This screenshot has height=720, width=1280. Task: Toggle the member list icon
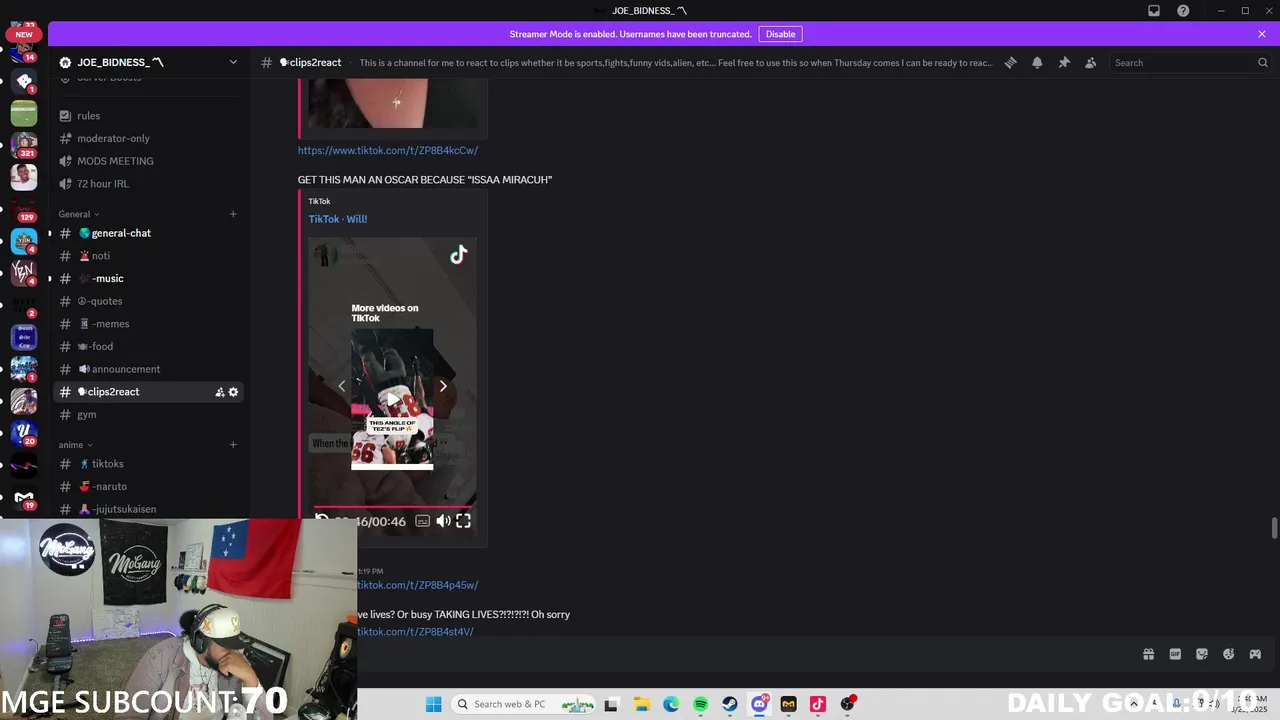1091,62
